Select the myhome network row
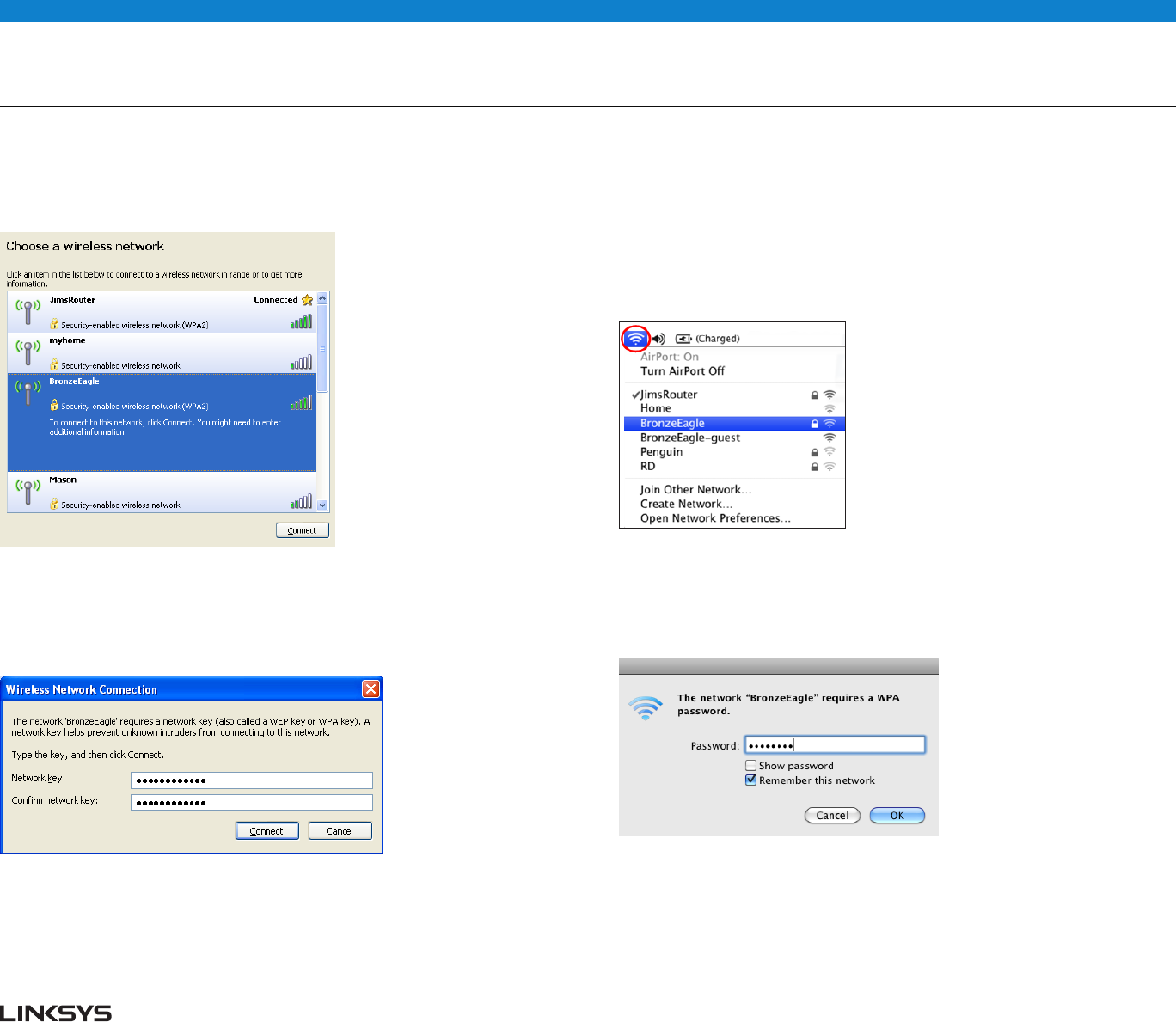 click(162, 352)
